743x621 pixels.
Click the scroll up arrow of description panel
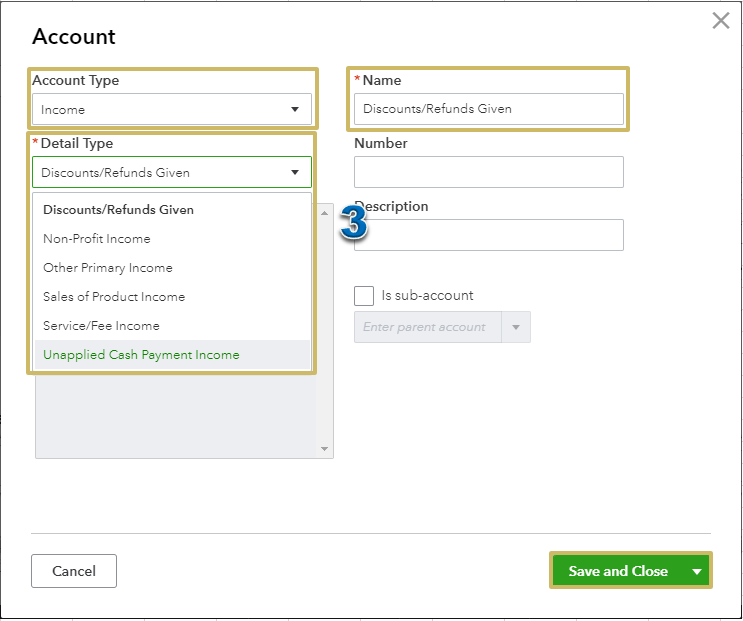point(324,212)
